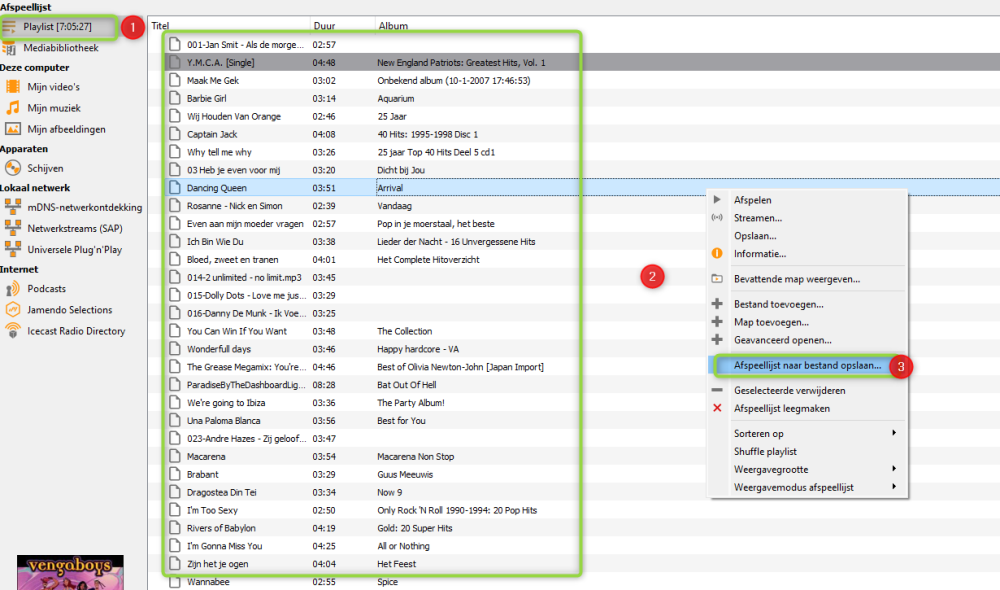Open the Podcasts icon under Internet

(13, 289)
